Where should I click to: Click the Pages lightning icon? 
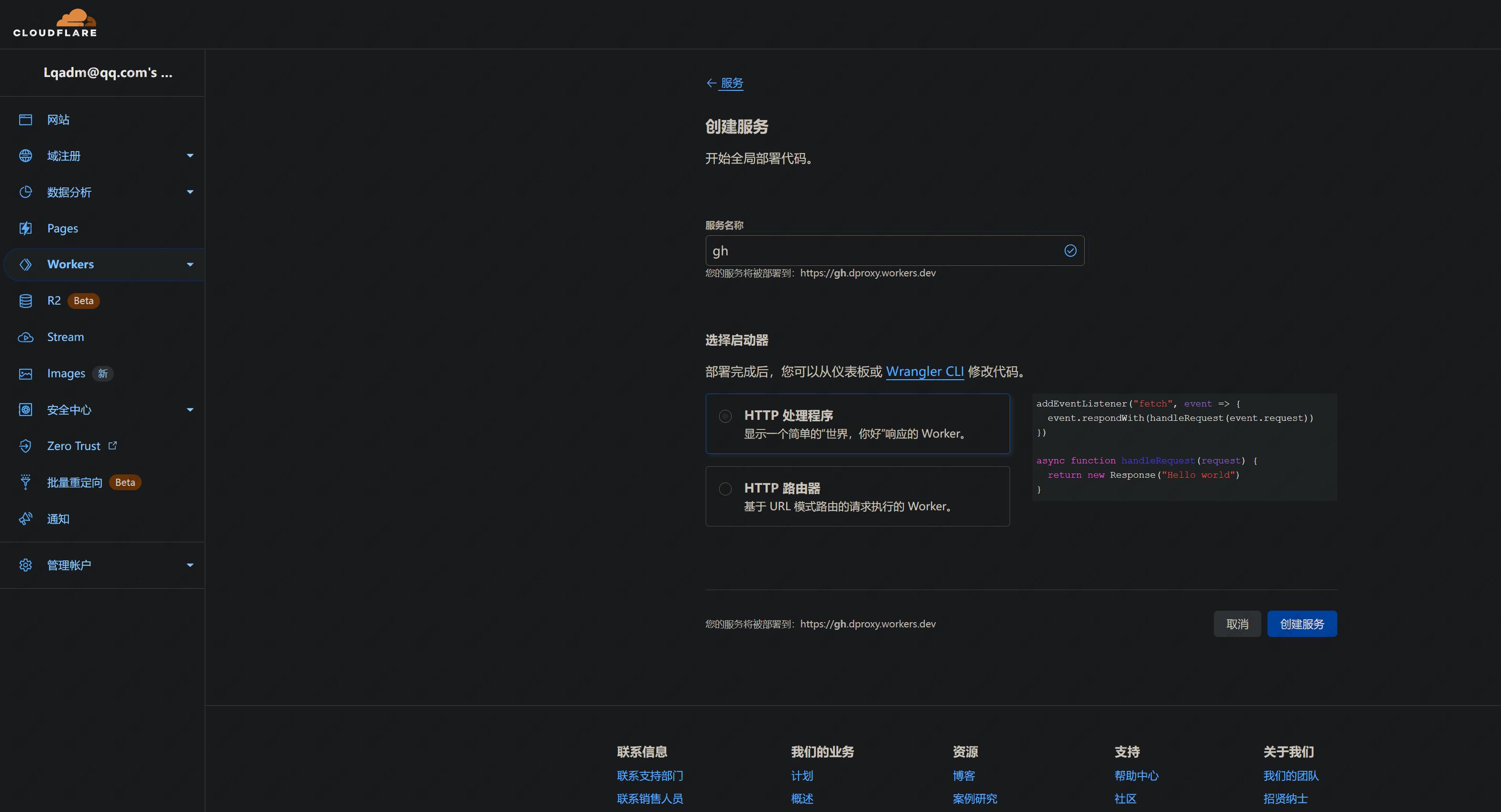tap(26, 228)
